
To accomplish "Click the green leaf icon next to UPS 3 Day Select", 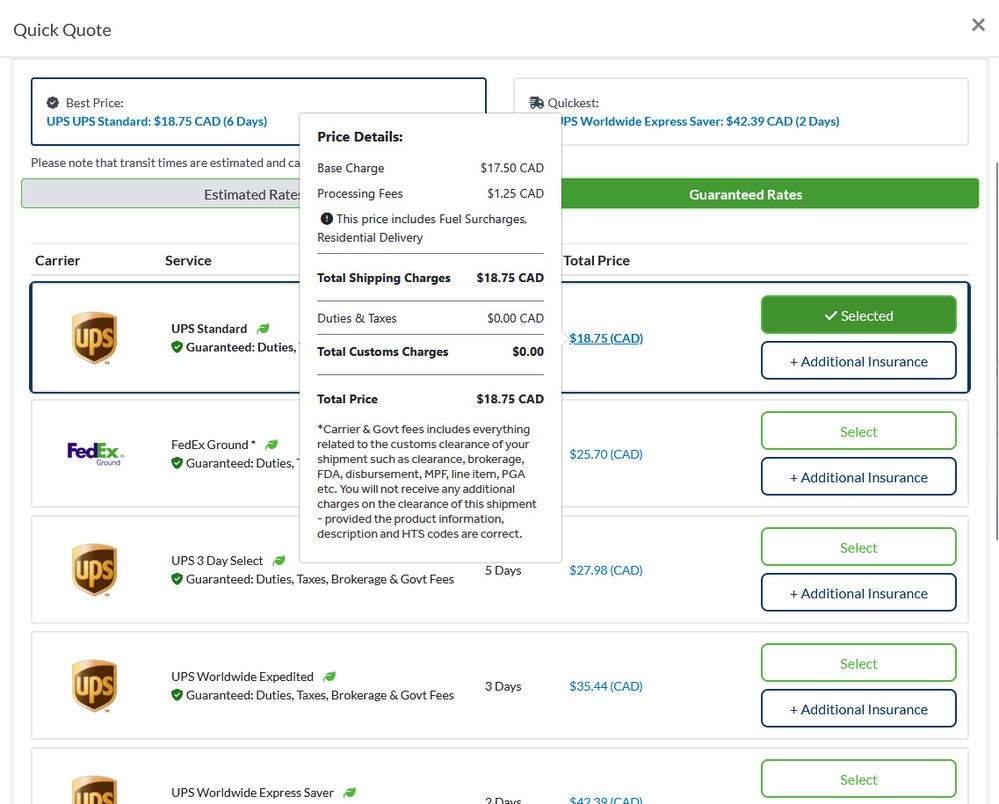I will (x=279, y=561).
